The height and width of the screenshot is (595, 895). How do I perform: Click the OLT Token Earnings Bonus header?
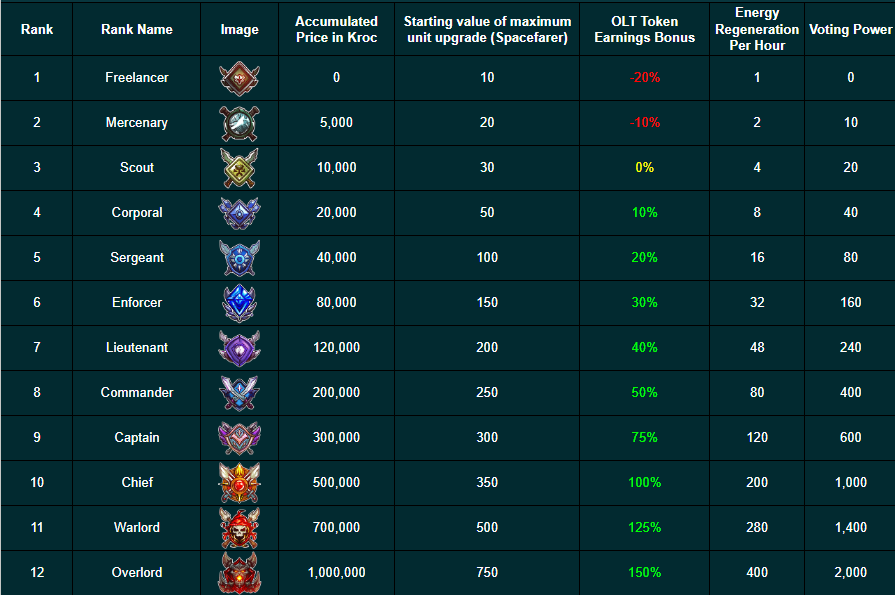645,30
